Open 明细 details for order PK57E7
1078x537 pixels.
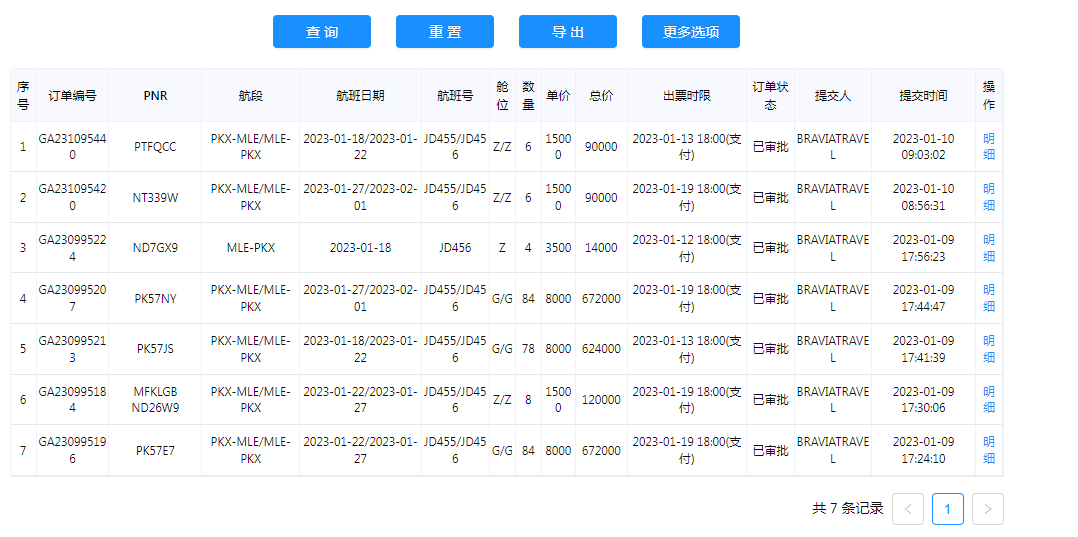point(988,450)
